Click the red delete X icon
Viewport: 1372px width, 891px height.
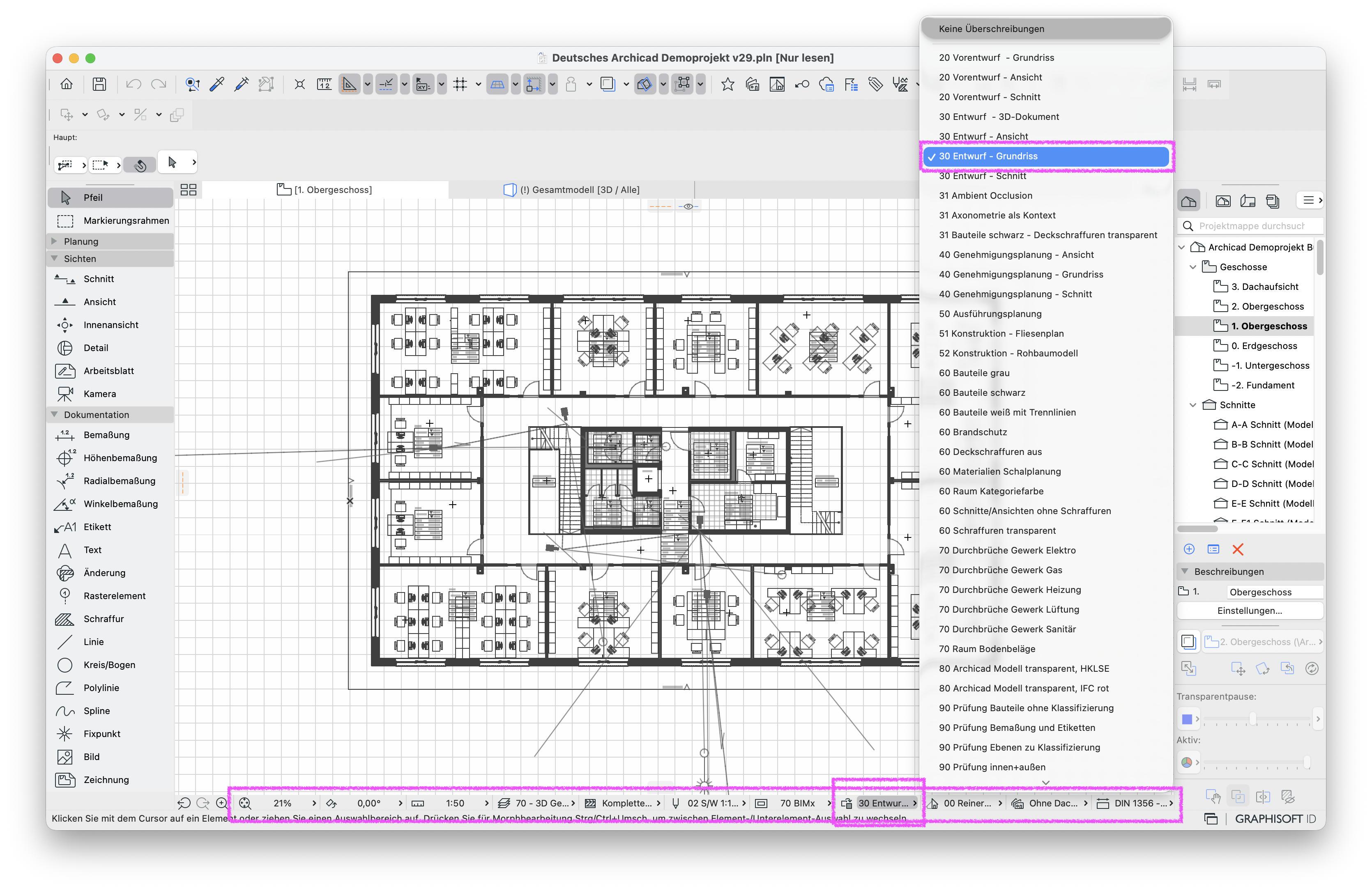[1238, 549]
